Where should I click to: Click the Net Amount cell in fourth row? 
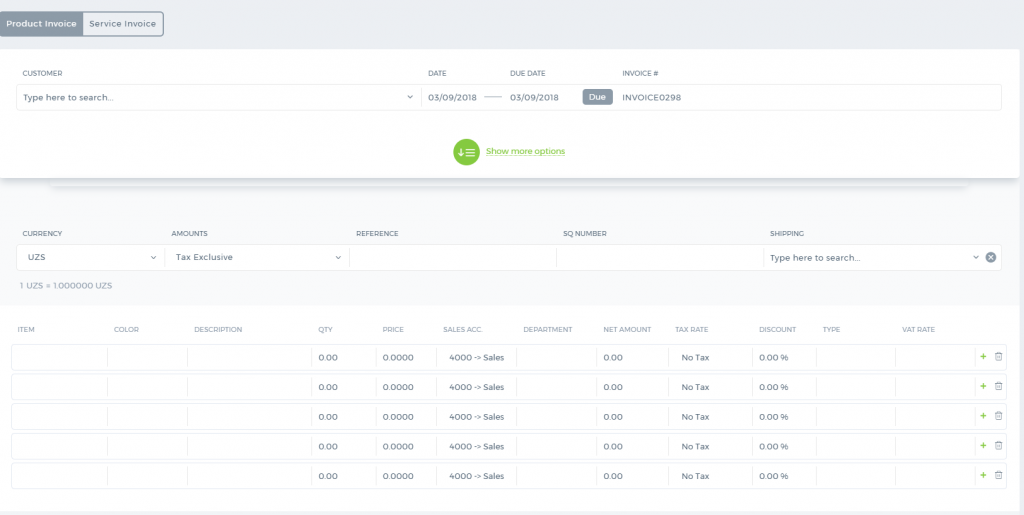tap(632, 446)
